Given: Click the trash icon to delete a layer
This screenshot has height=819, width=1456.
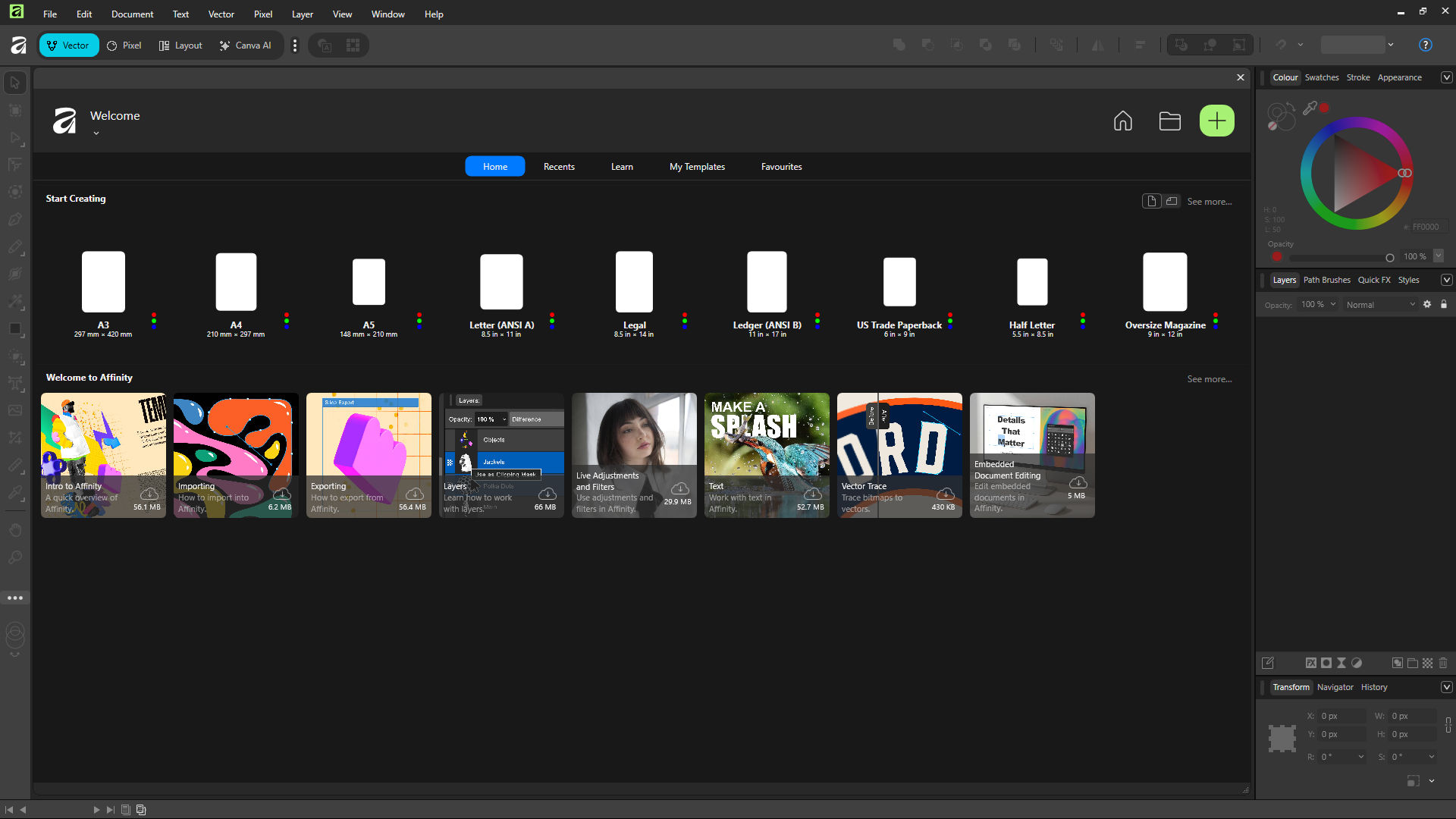Looking at the screenshot, I should 1443,662.
